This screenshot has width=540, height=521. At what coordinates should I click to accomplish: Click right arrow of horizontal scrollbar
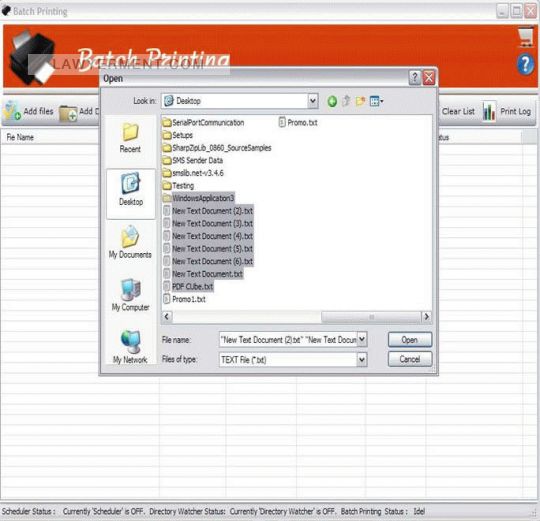[426, 316]
